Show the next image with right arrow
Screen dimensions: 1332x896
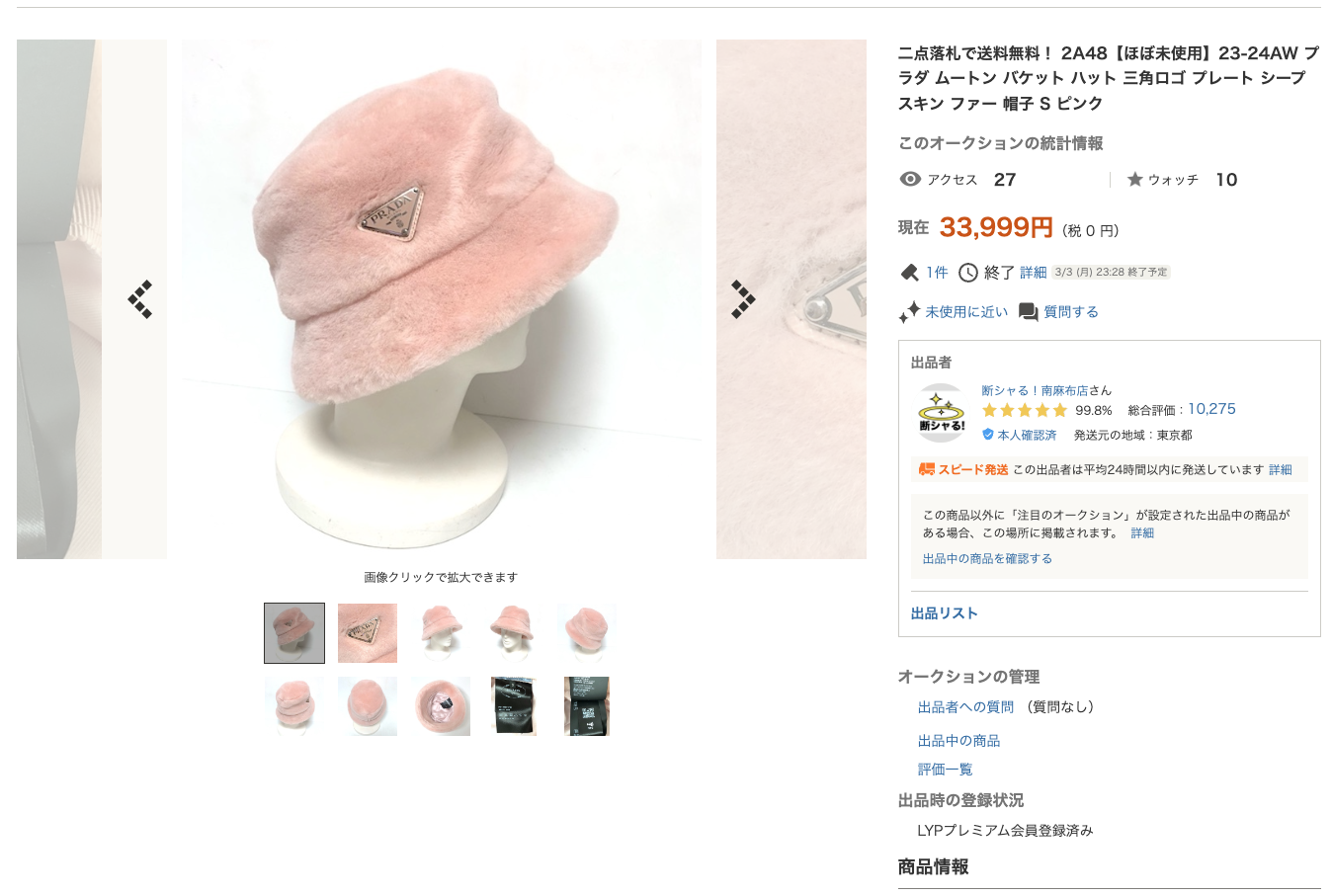(743, 299)
